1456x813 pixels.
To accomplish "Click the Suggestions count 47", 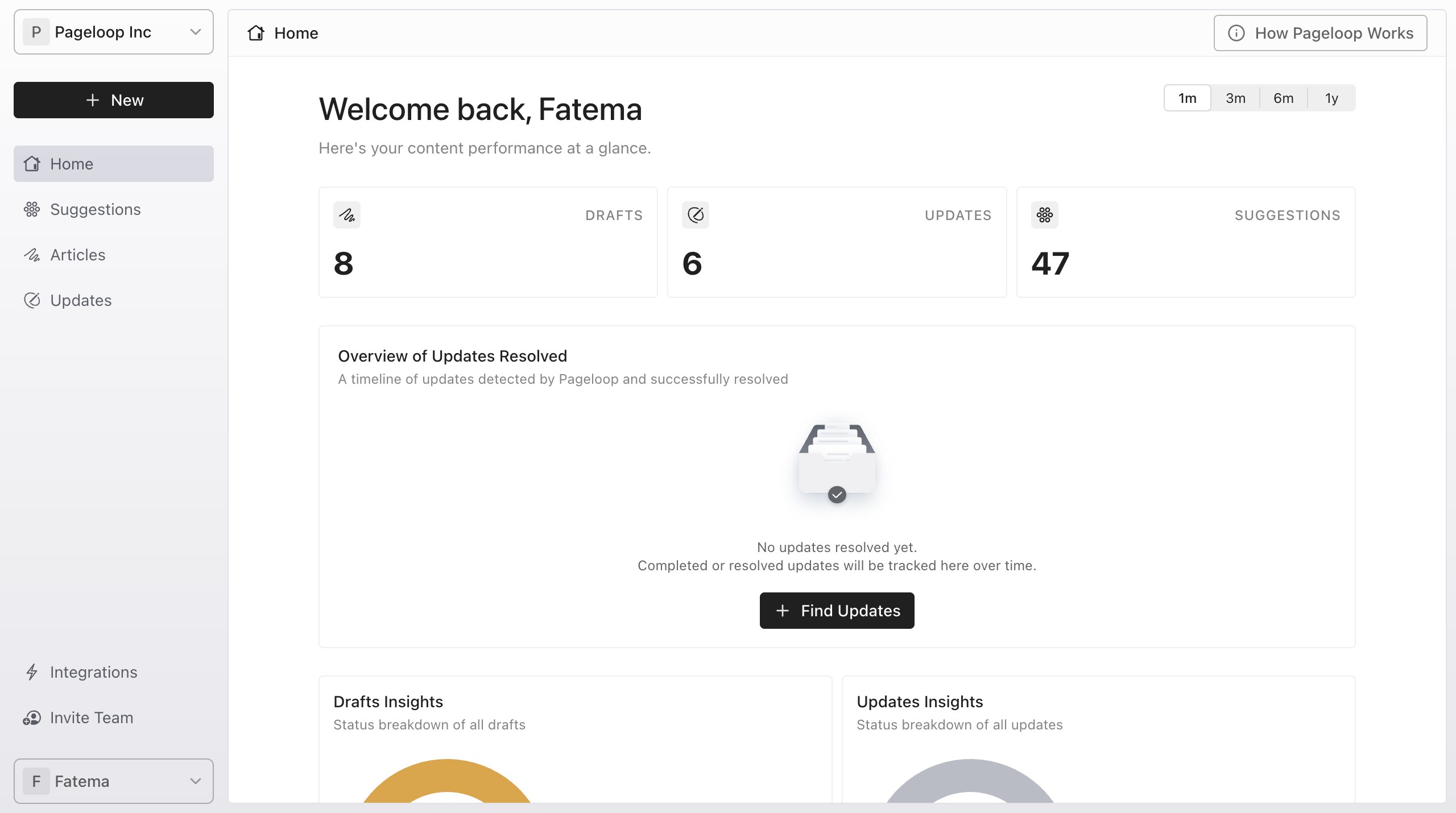I will point(1050,263).
